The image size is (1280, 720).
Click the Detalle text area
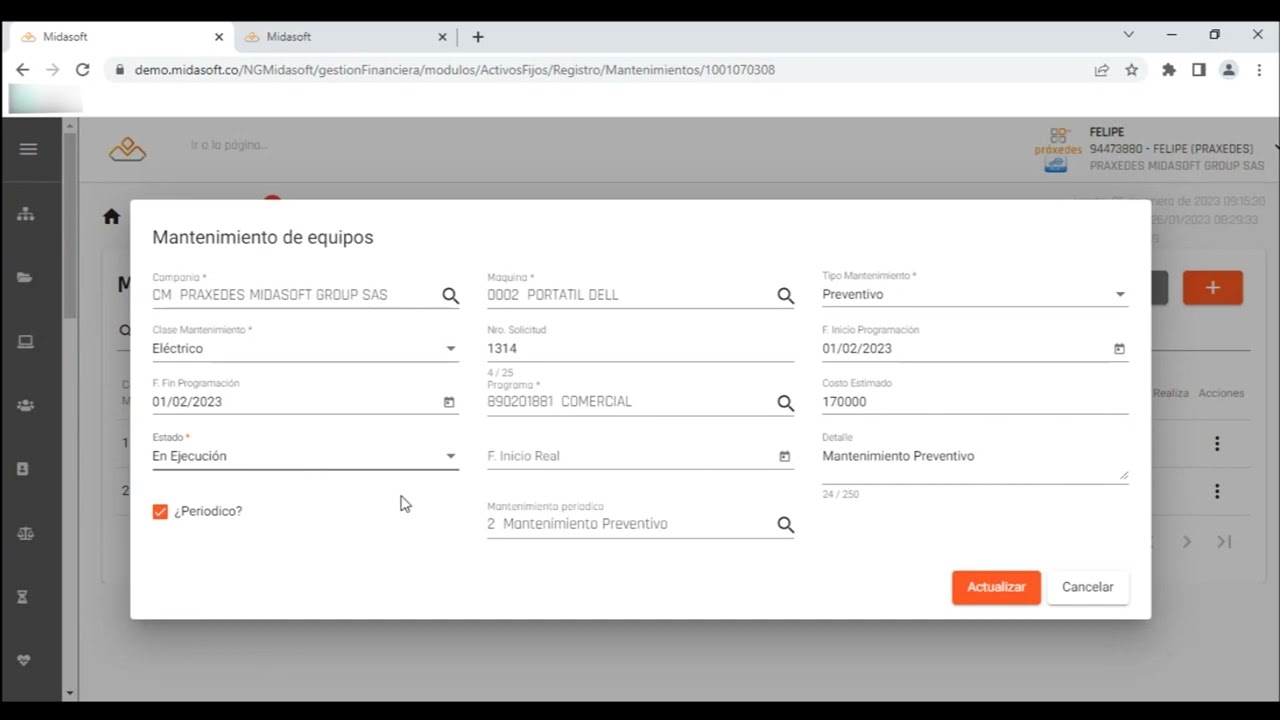975,462
